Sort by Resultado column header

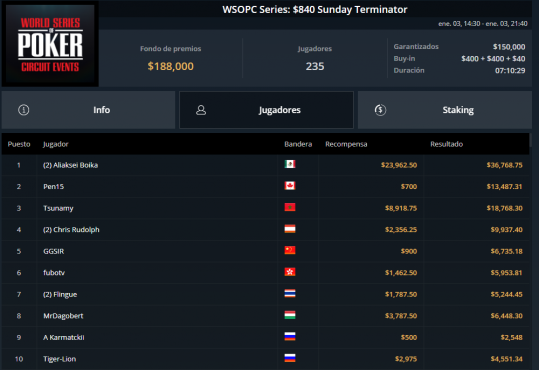click(x=447, y=144)
